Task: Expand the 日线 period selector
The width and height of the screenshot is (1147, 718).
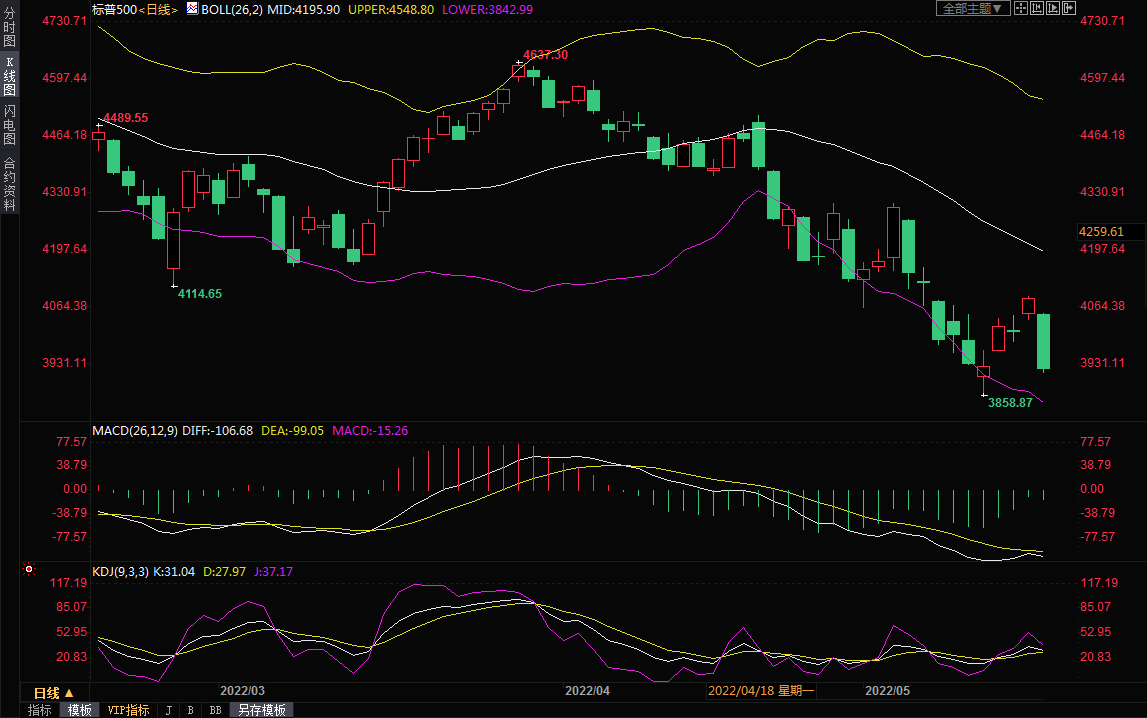Action: point(53,692)
